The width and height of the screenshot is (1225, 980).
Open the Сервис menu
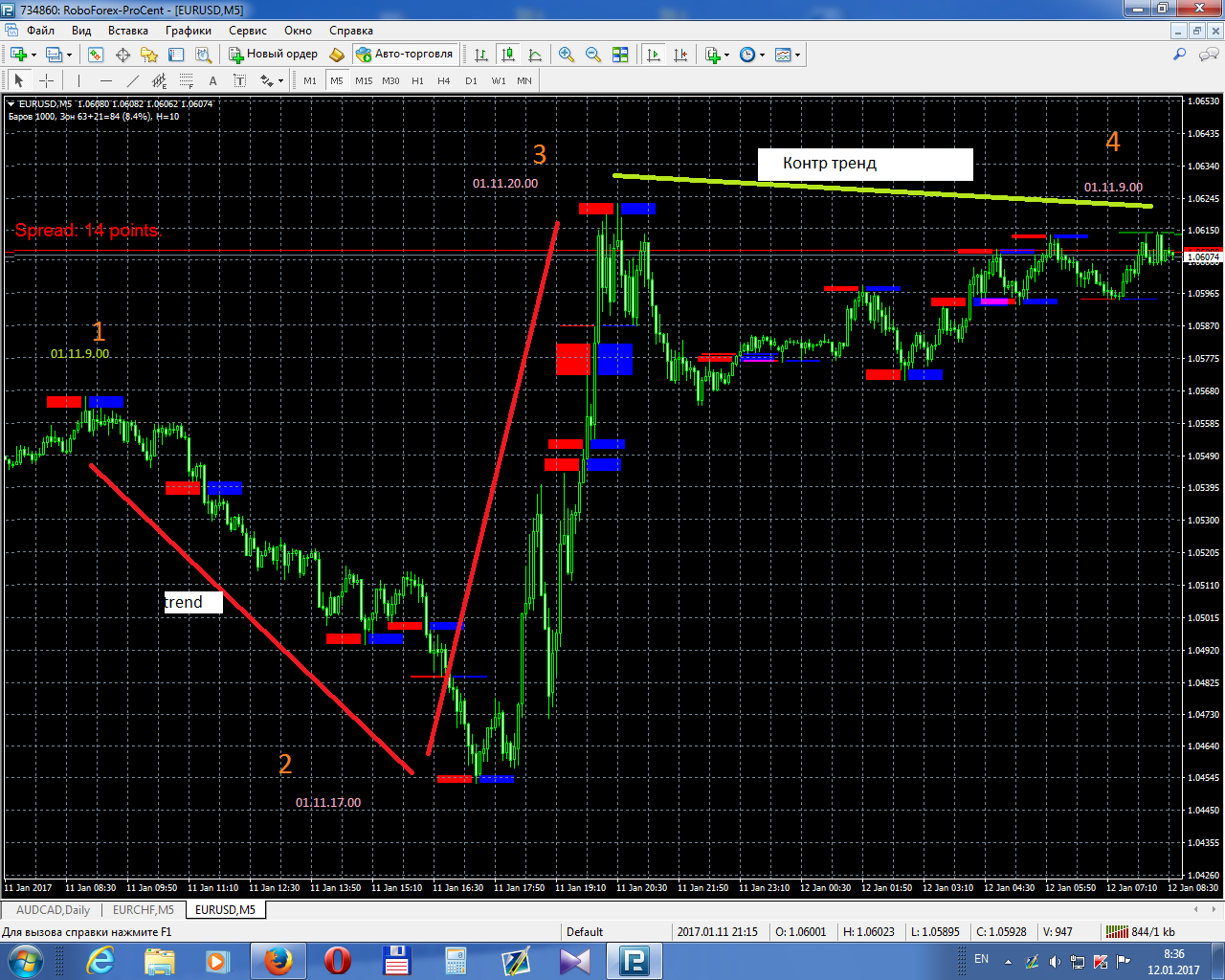248,31
